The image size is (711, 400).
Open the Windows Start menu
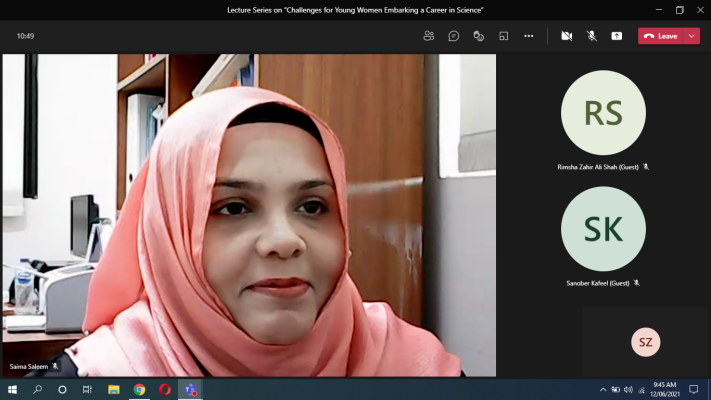click(x=12, y=389)
